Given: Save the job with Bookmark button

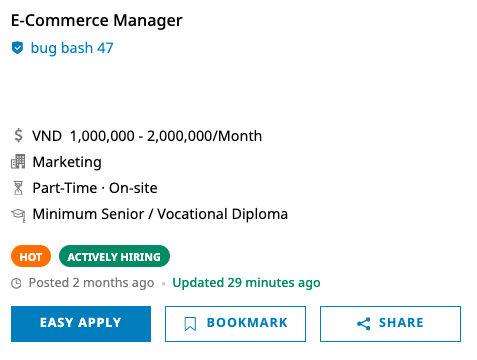Looking at the screenshot, I should click(235, 324).
